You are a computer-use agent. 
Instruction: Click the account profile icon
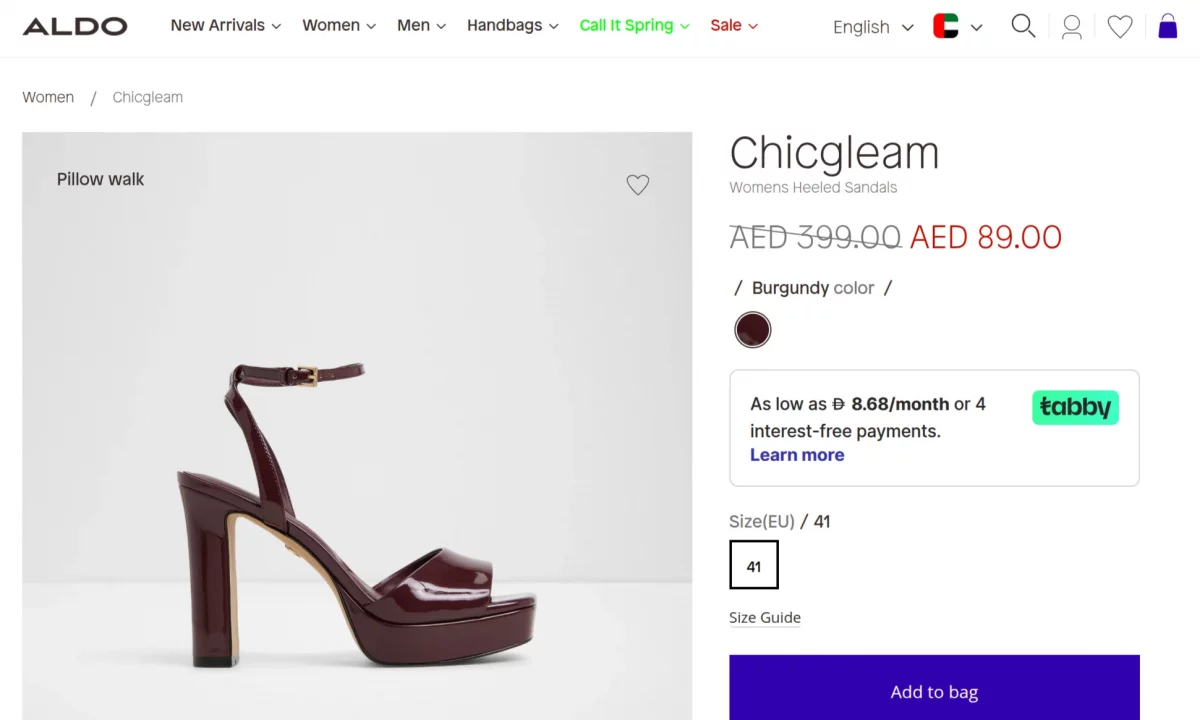[x=1071, y=26]
